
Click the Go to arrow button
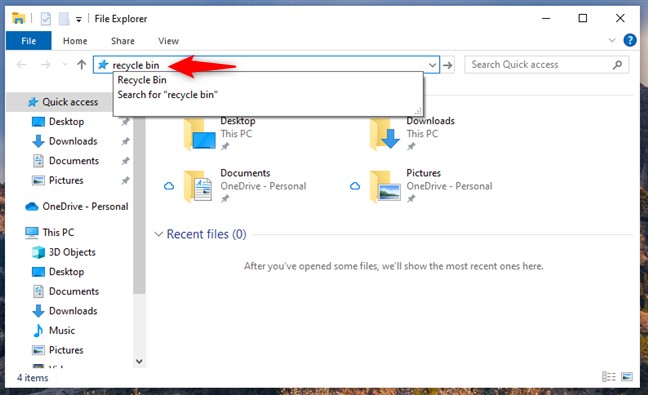448,65
